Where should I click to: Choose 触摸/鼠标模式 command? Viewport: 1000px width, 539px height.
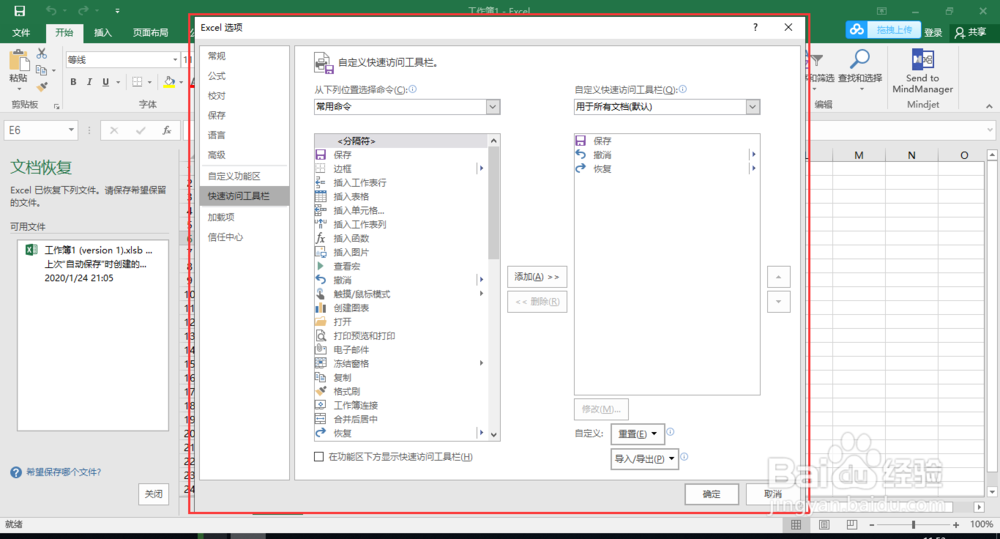tap(401, 294)
